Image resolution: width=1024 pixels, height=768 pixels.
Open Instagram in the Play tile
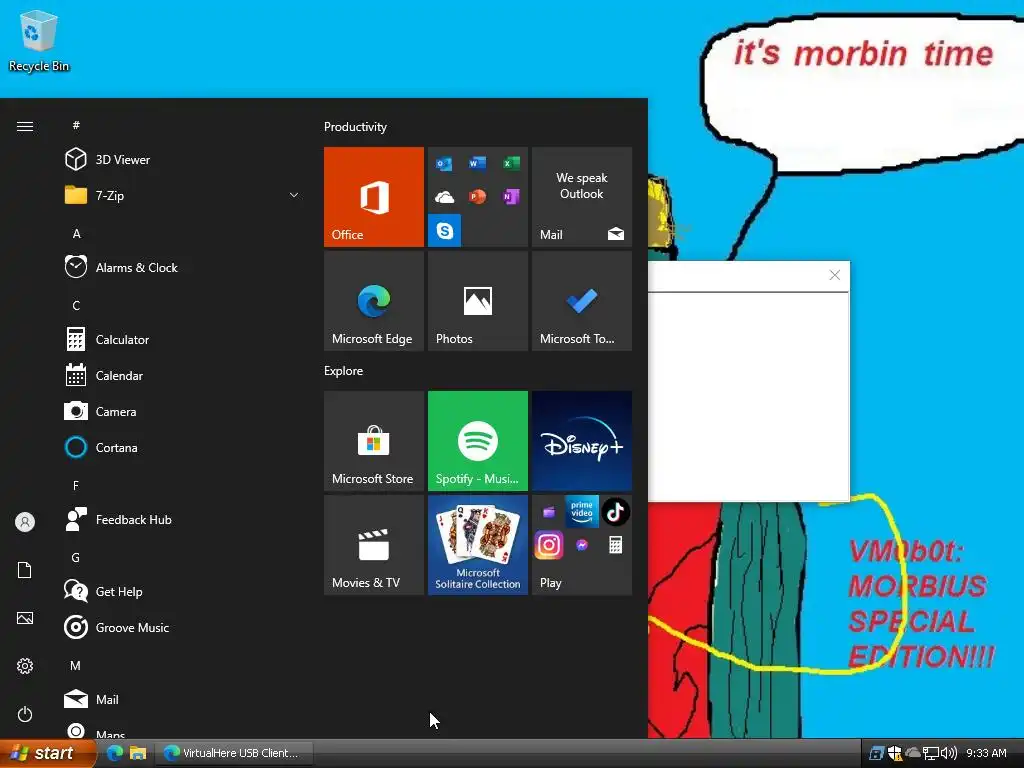coord(549,545)
